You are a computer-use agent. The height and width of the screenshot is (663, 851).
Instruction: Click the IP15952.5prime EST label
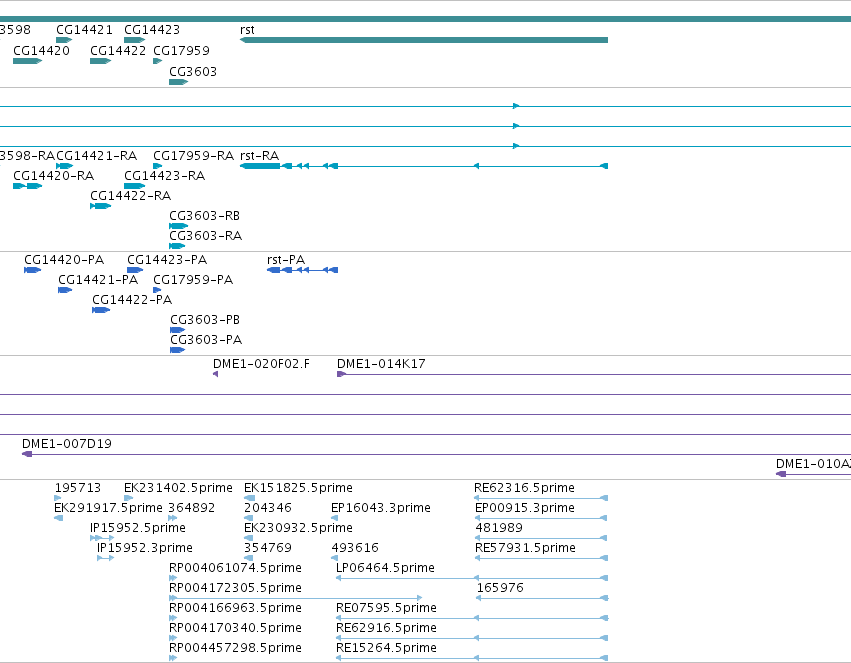coord(138,528)
